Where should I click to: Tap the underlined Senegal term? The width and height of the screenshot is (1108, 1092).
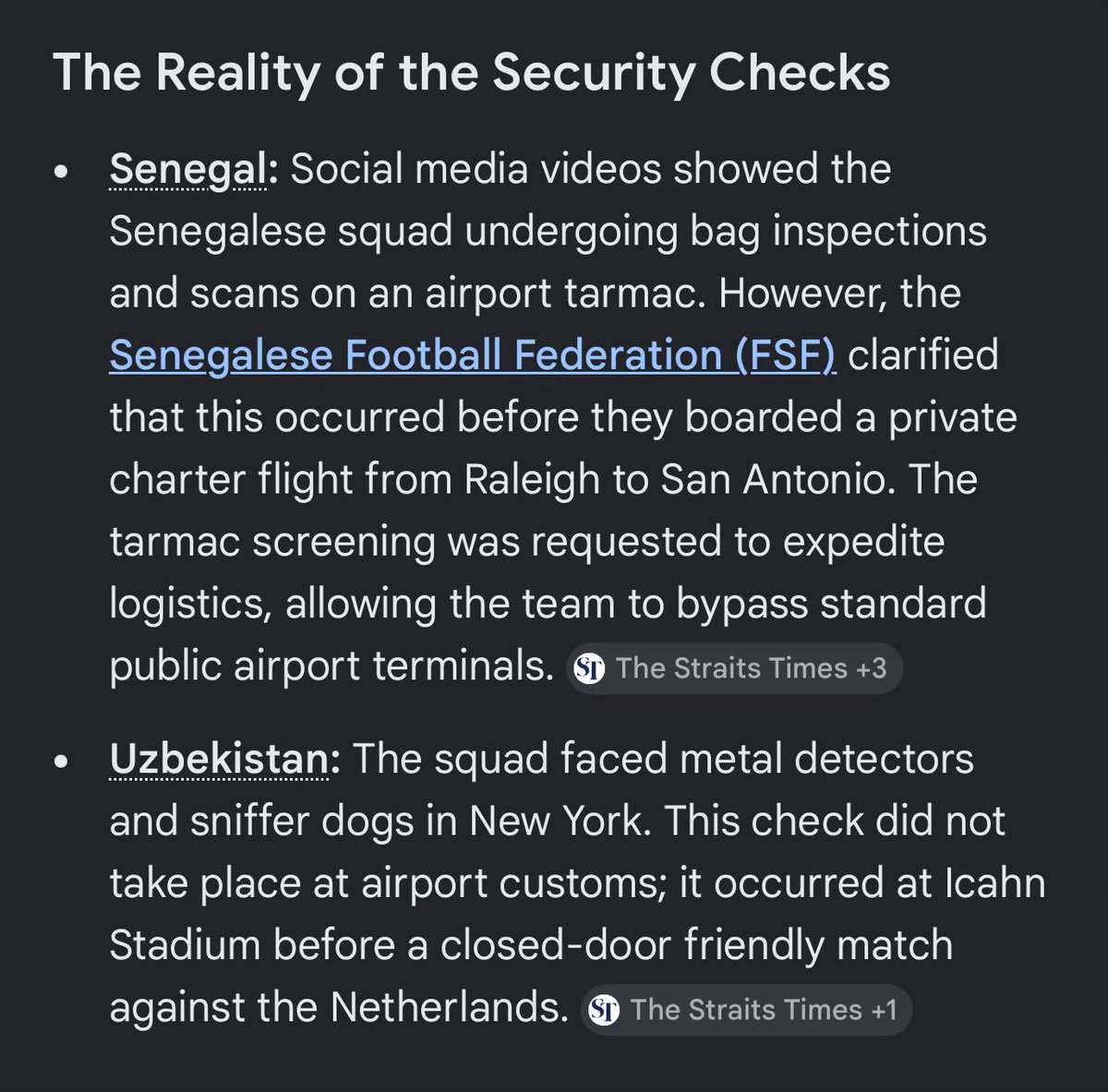pyautogui.click(x=188, y=169)
